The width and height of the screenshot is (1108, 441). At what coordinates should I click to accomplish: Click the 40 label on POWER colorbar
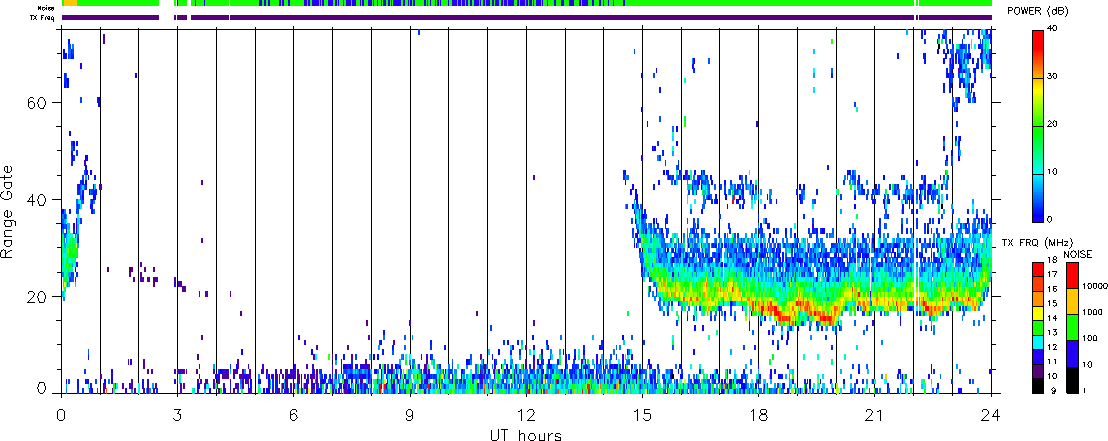(1051, 28)
